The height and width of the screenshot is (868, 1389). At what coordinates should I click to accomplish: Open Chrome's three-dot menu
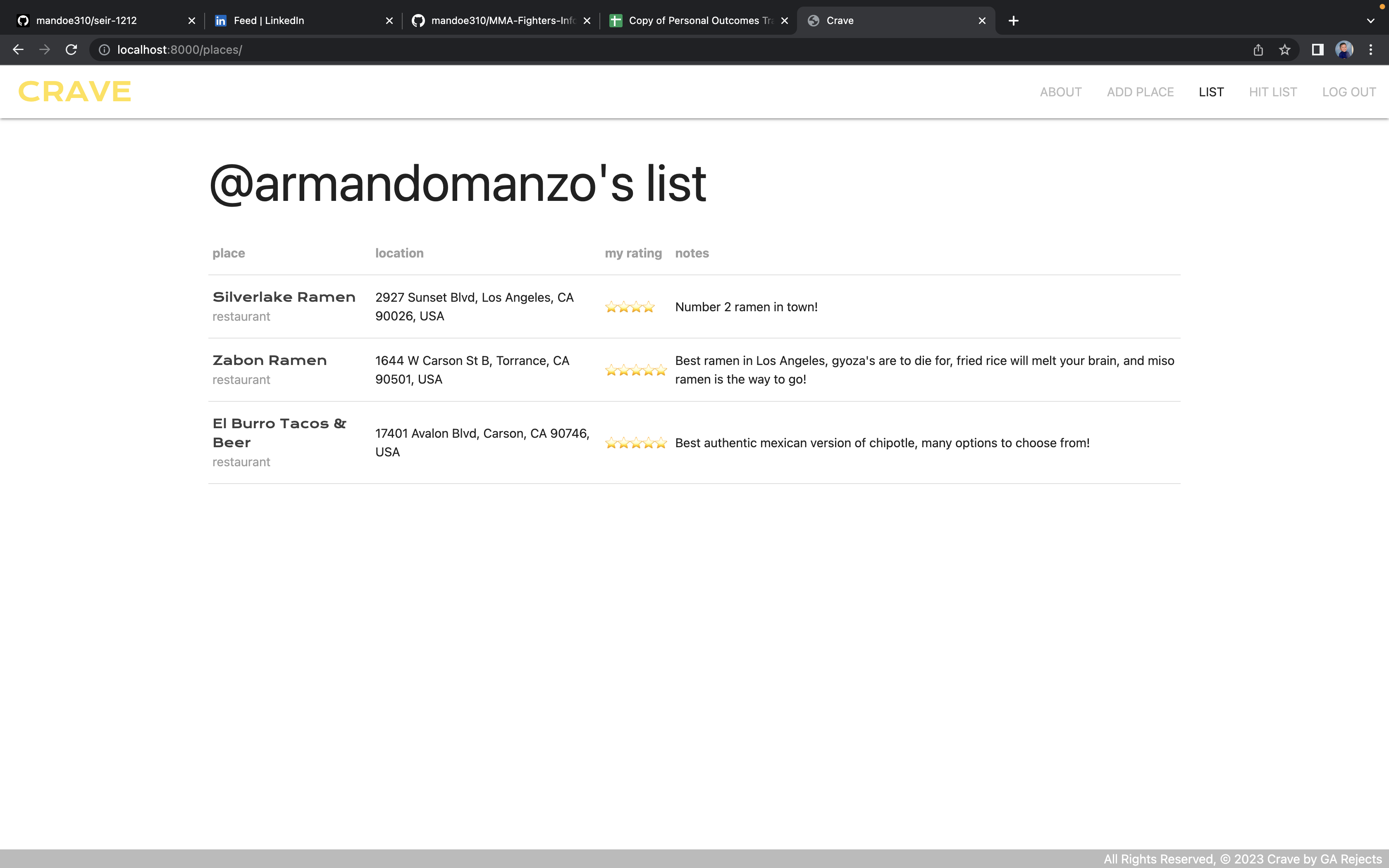(x=1371, y=49)
